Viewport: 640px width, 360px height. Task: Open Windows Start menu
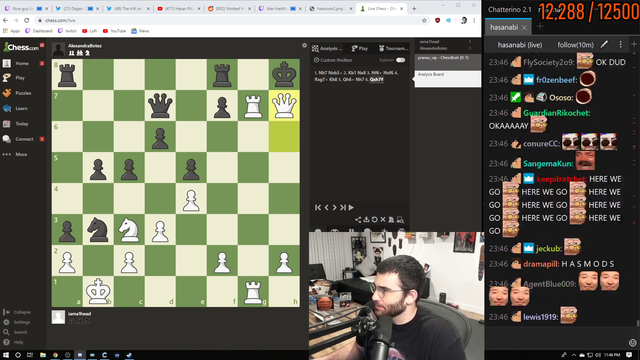coord(6,355)
